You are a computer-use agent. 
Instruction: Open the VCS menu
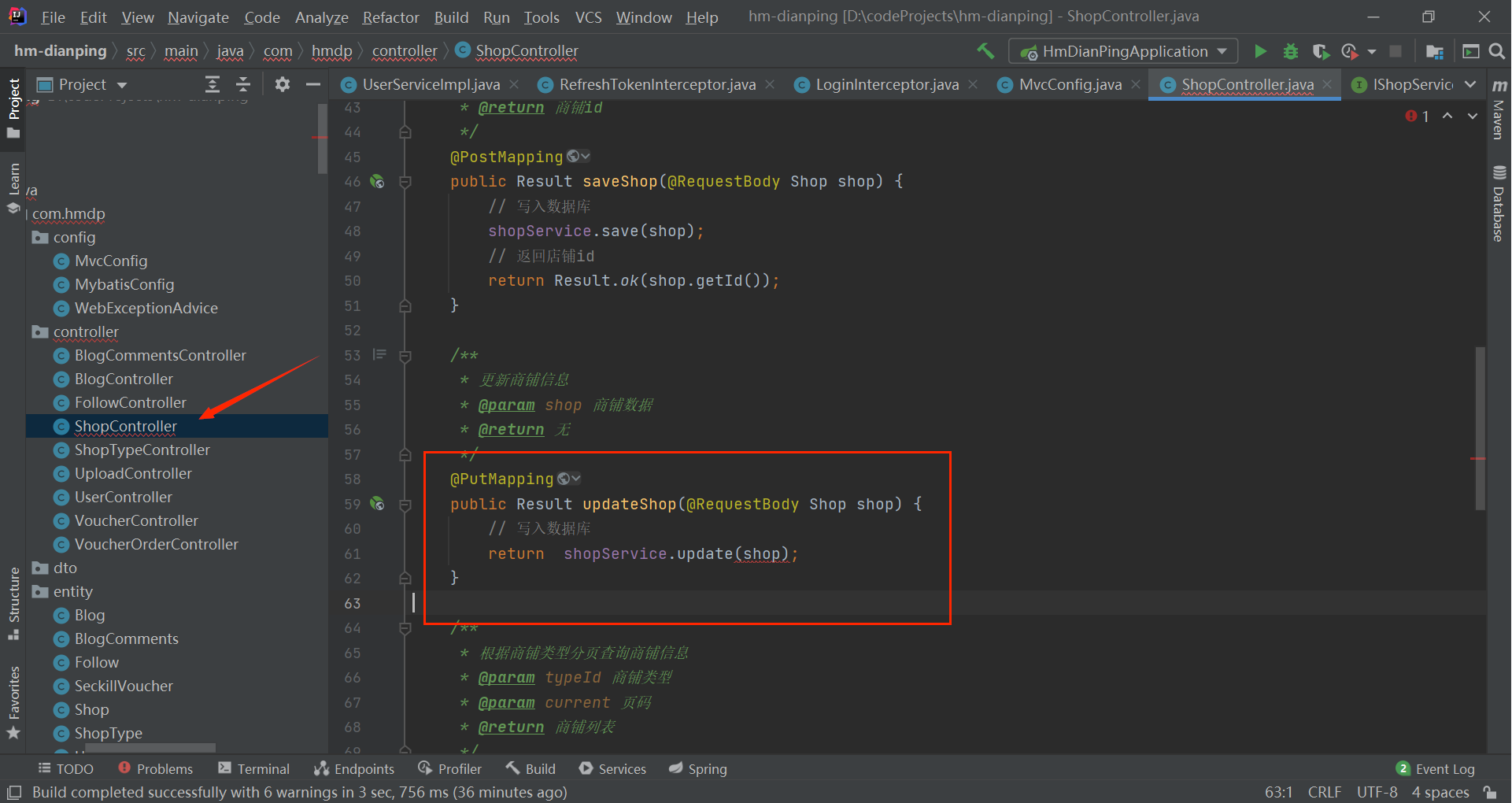[x=588, y=17]
